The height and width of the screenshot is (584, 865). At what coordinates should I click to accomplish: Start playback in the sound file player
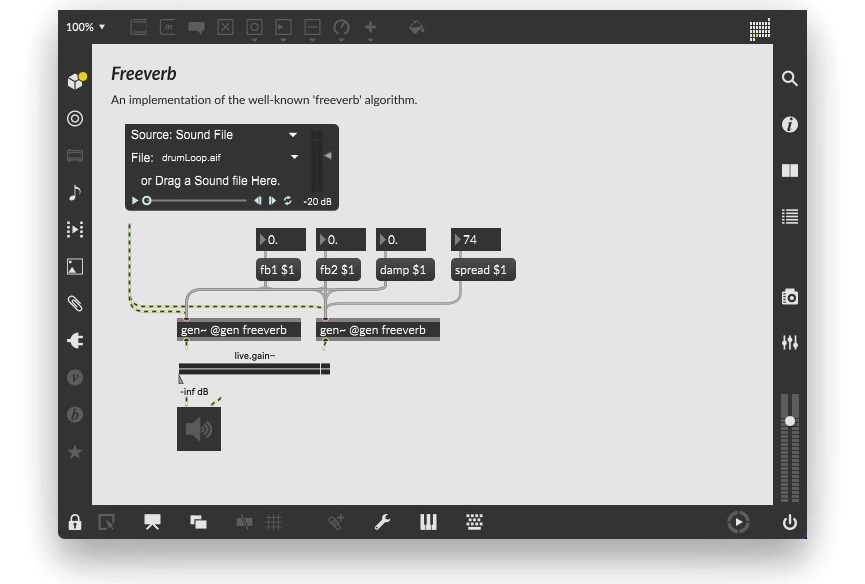(135, 201)
